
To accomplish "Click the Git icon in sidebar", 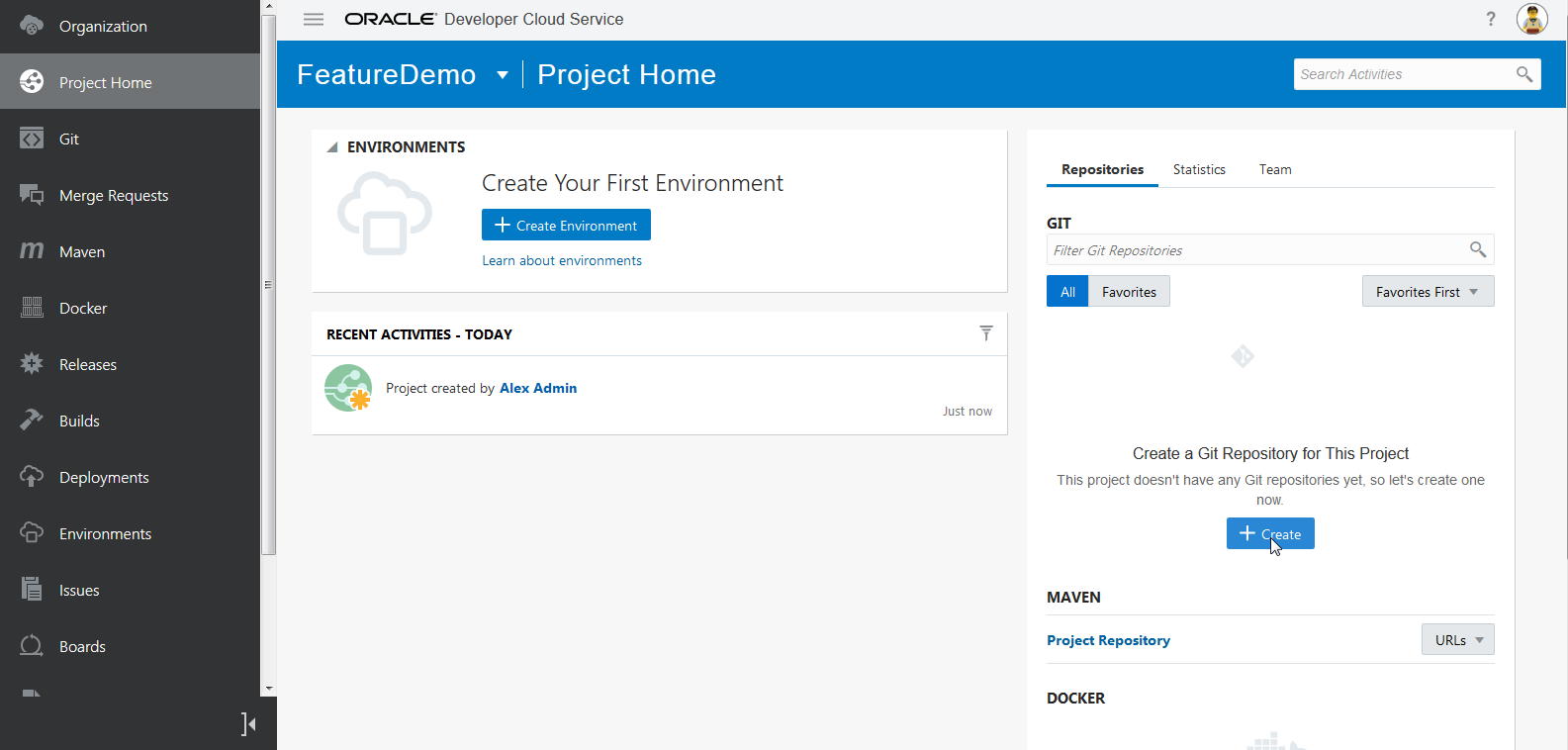I will click(32, 139).
